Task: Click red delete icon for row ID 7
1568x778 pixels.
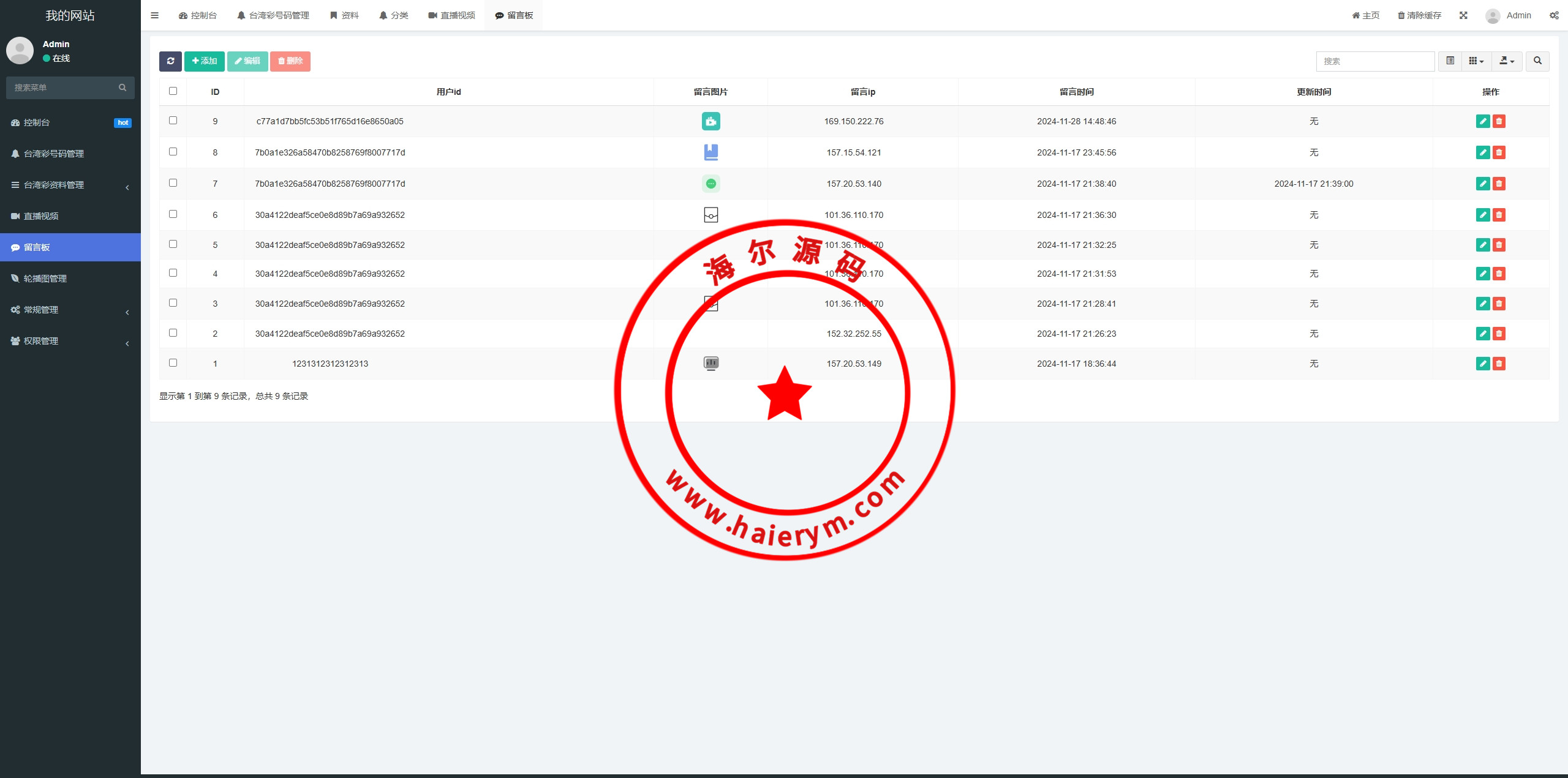Action: click(x=1499, y=184)
